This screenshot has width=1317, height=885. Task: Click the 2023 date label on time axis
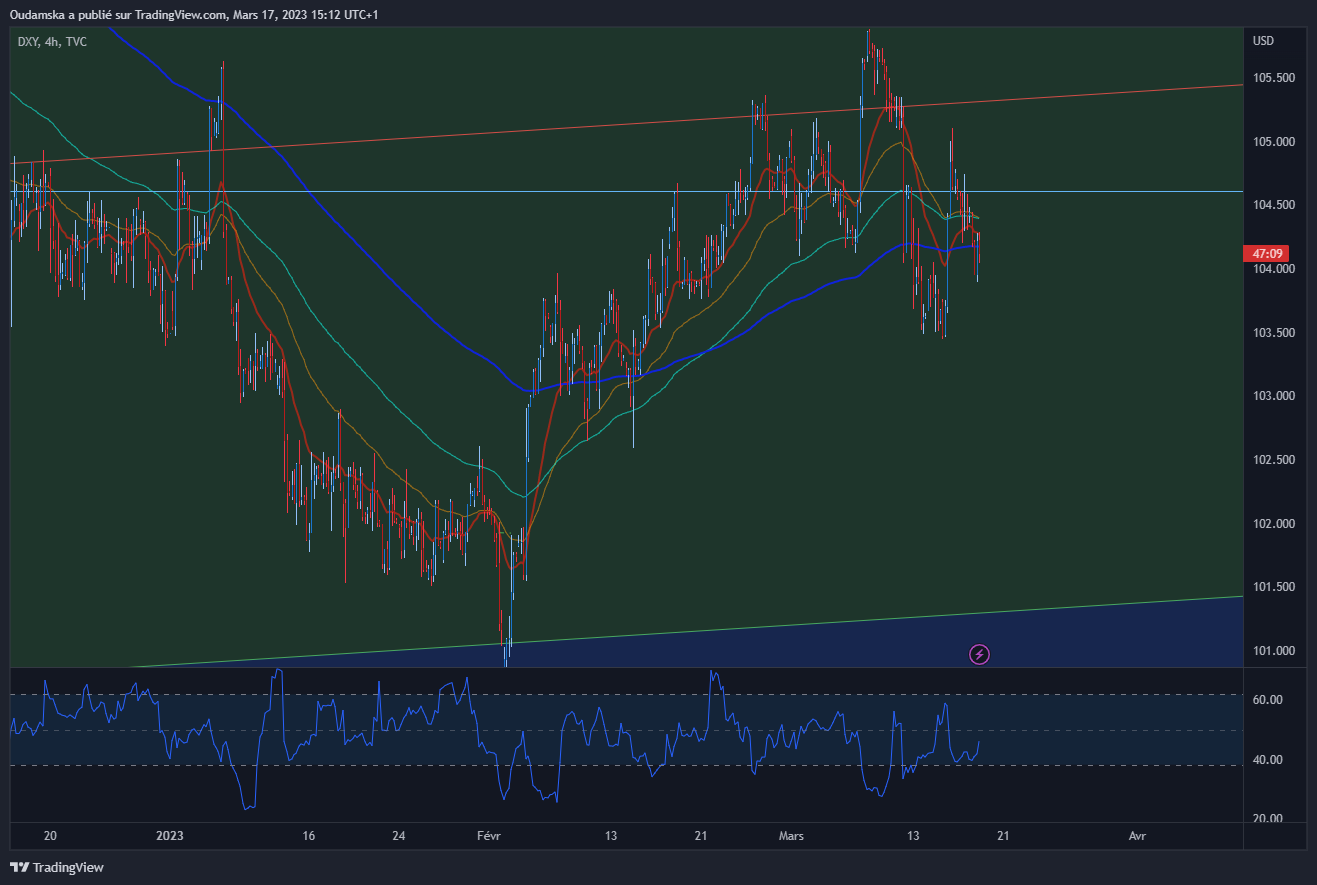pos(171,835)
